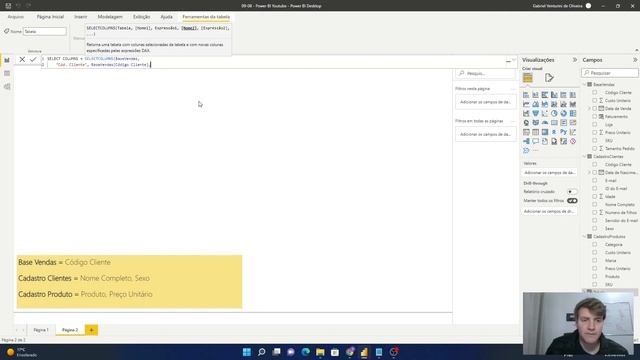Click Filtros nesta página add fields well
This screenshot has width=640, height=360.
point(485,102)
